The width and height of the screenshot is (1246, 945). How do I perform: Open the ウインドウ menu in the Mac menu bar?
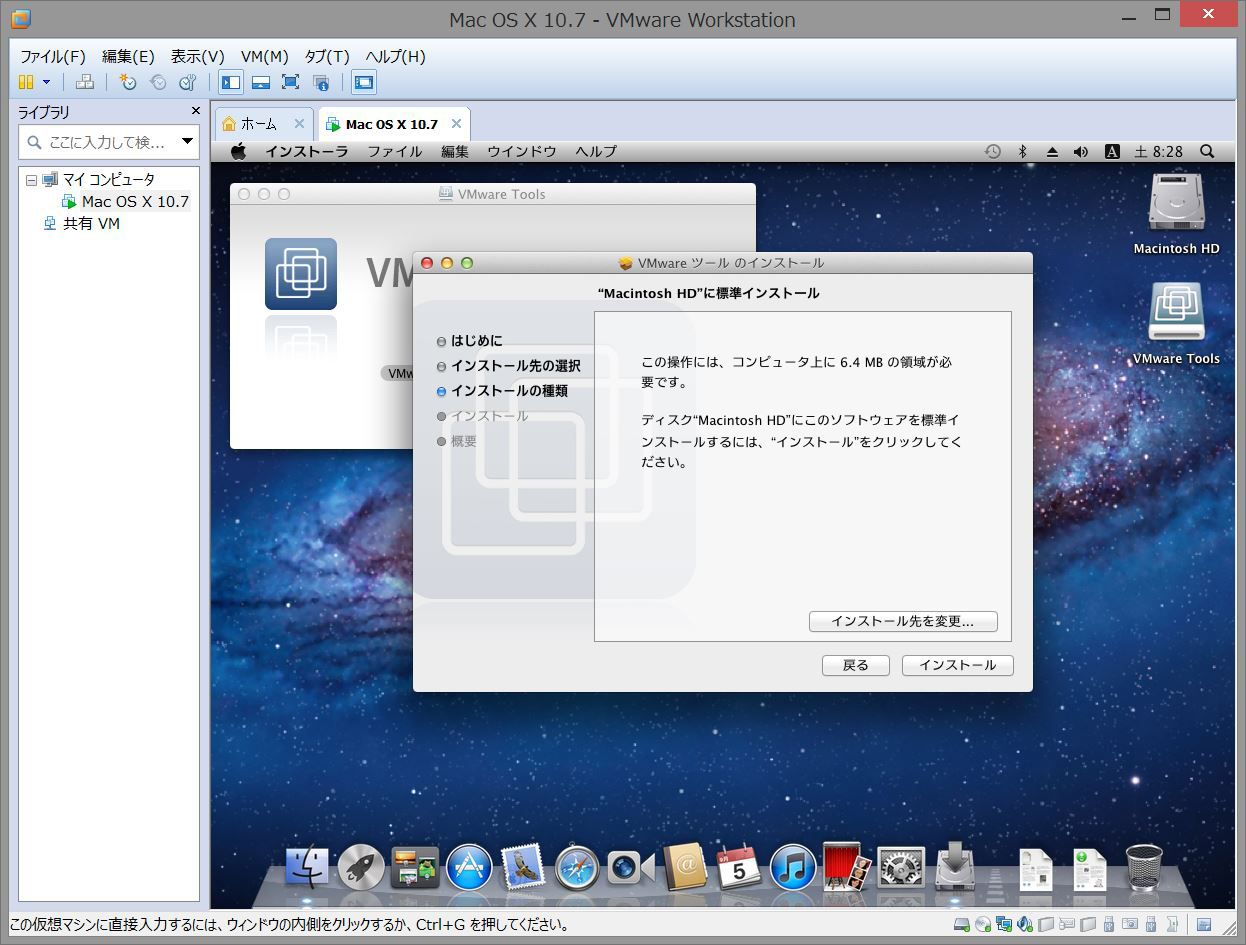point(522,151)
